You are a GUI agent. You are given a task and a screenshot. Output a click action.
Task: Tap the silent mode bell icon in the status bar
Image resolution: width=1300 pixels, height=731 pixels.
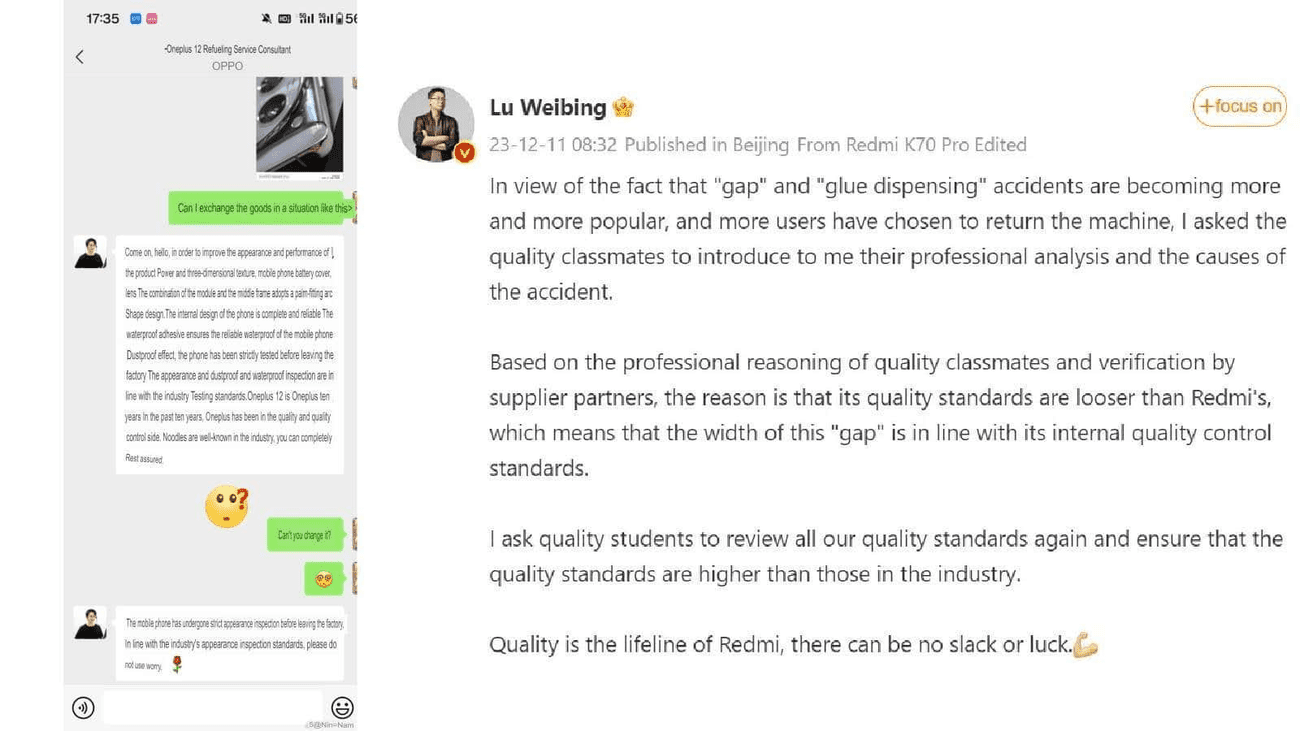(266, 18)
